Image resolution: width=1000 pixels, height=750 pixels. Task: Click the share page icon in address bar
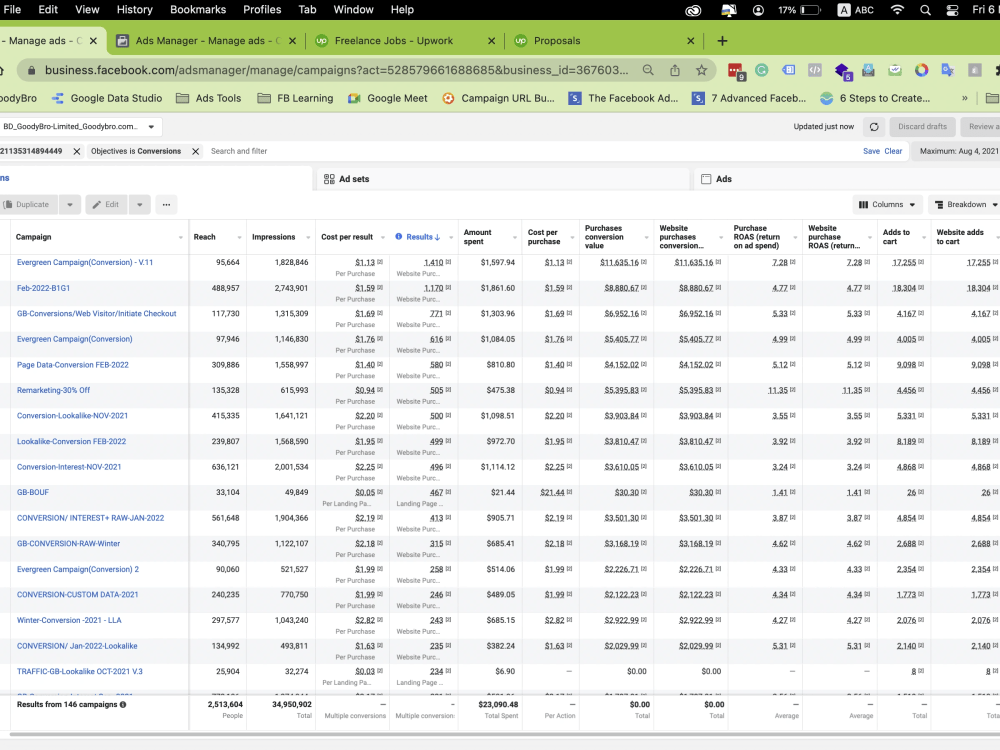coord(675,70)
